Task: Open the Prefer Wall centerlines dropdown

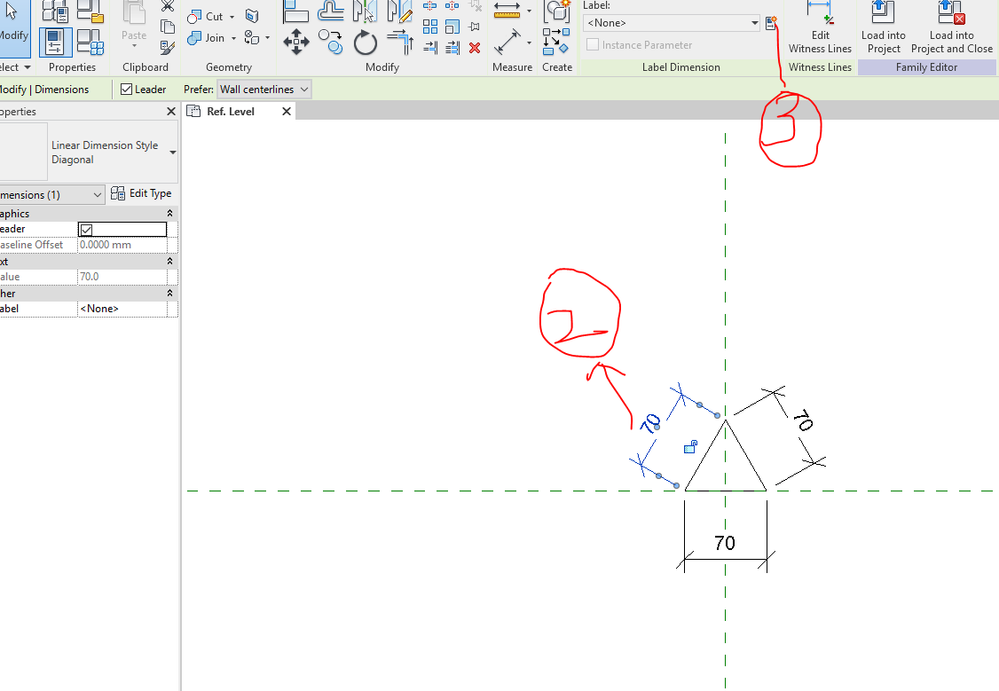Action: [x=264, y=89]
